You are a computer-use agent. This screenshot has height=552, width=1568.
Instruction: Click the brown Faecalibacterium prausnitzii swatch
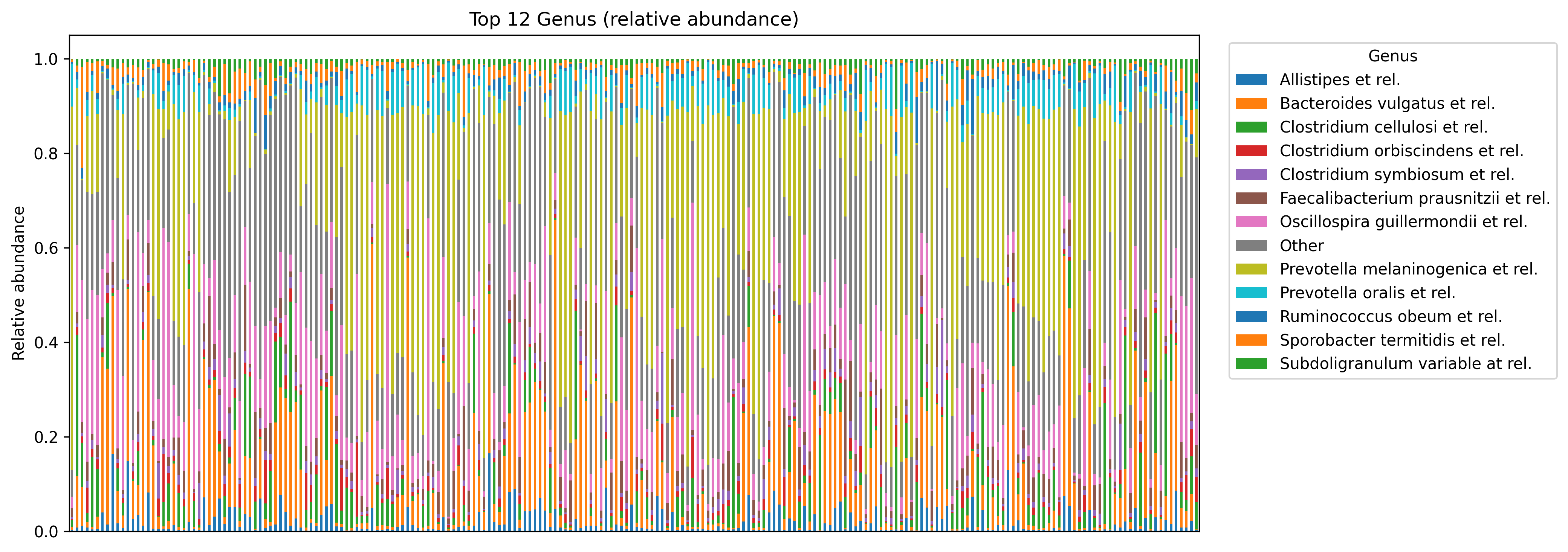click(1251, 198)
